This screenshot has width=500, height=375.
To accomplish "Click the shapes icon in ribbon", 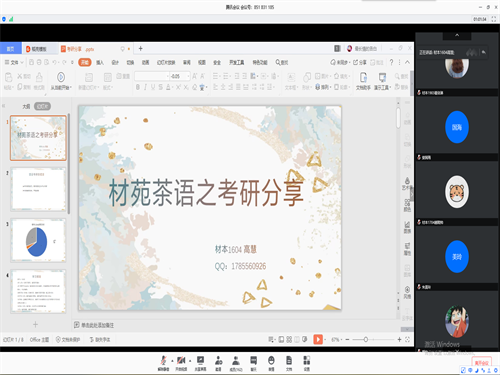I will pos(306,77).
